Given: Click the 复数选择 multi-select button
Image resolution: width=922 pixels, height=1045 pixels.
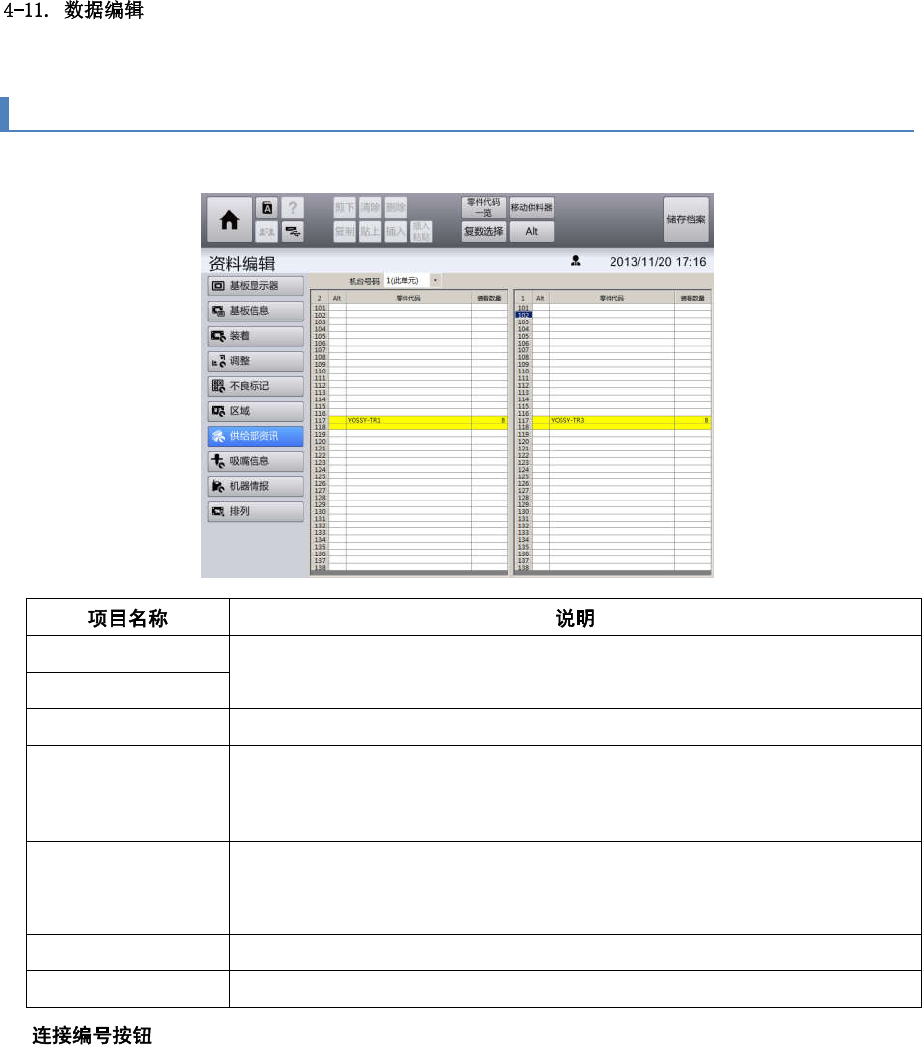Looking at the screenshot, I should point(483,231).
